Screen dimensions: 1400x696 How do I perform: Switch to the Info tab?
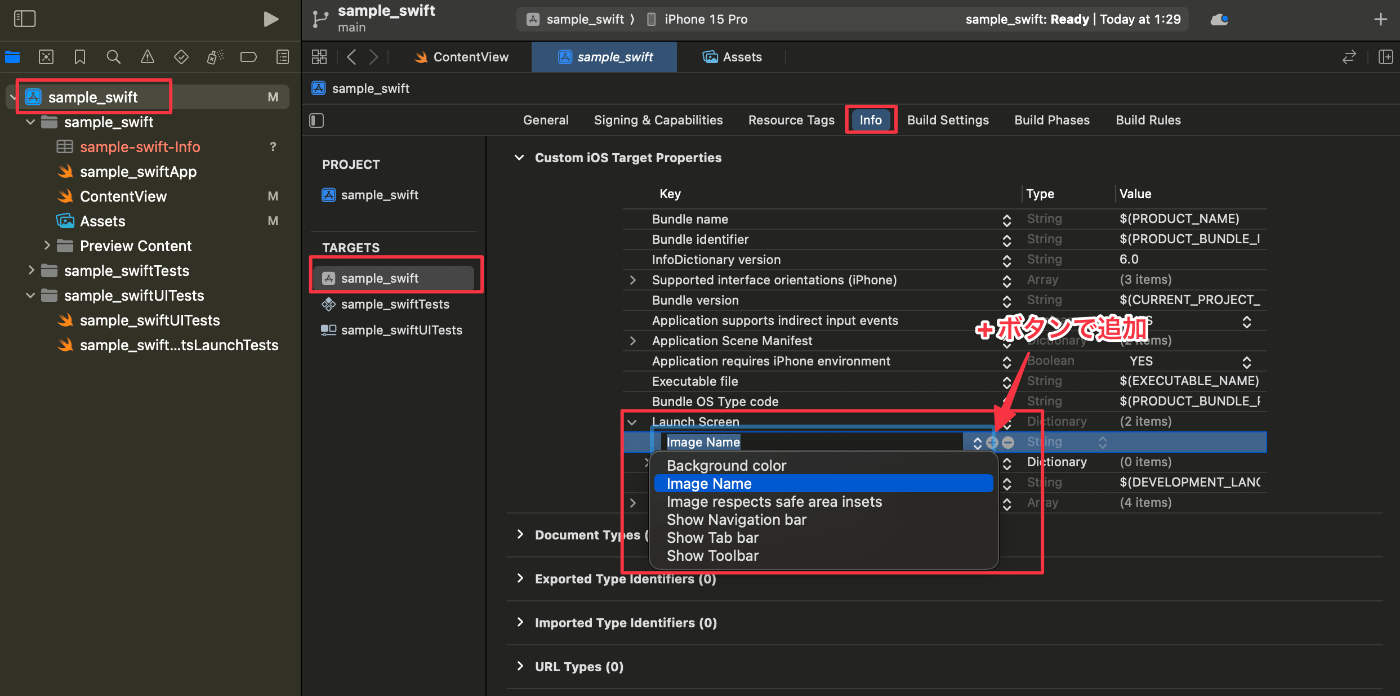pos(871,120)
